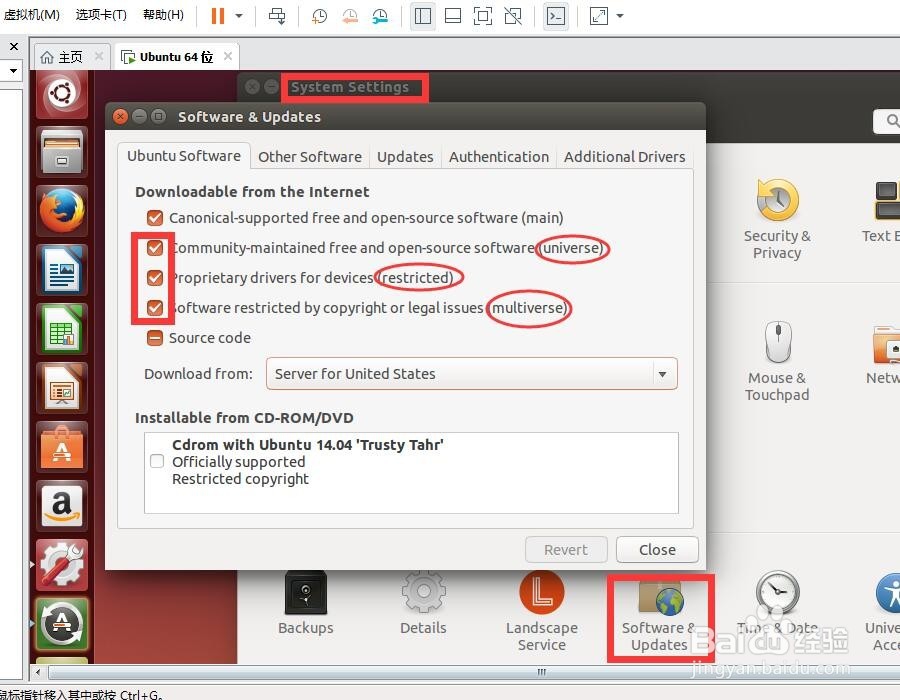Revert to previous snapshot icon
This screenshot has width=900, height=700.
350,15
